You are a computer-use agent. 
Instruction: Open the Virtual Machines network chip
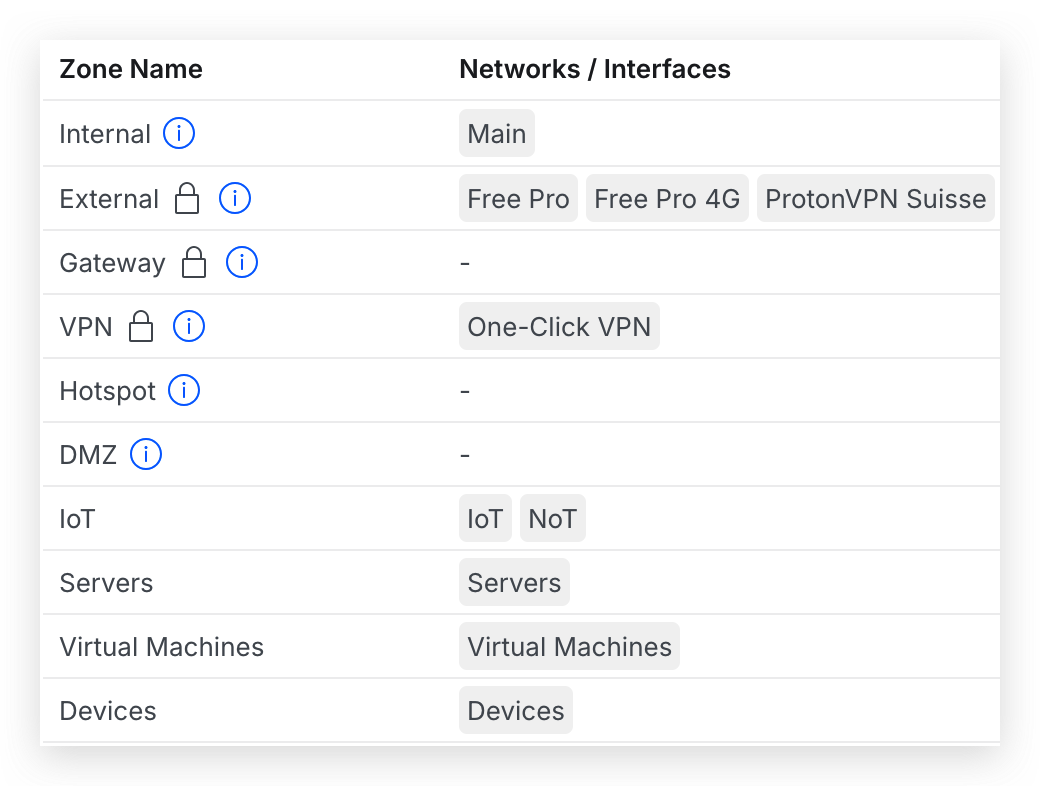tap(569, 646)
